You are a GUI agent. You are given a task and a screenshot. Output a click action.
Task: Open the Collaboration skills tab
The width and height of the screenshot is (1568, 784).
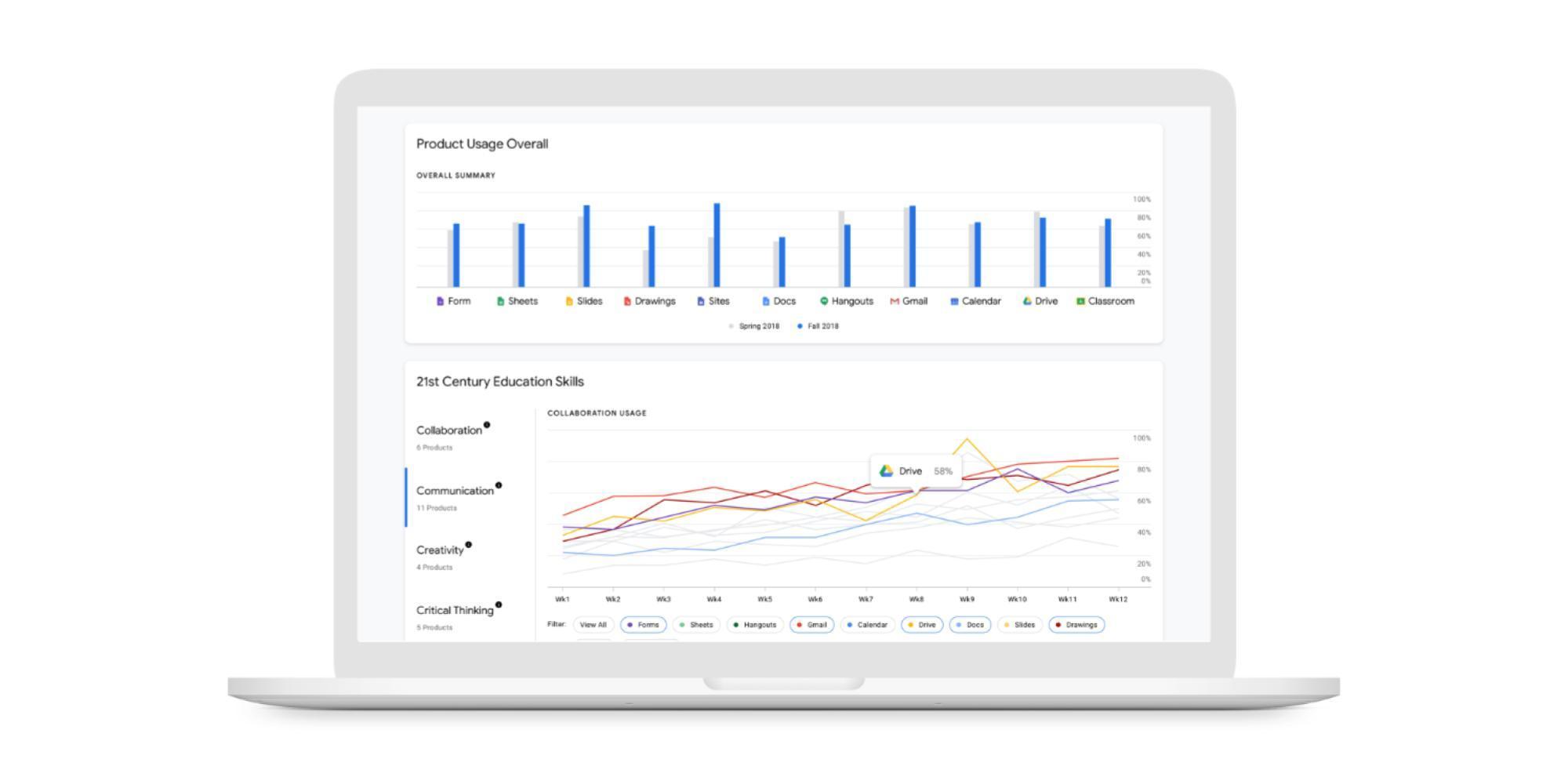469,437
